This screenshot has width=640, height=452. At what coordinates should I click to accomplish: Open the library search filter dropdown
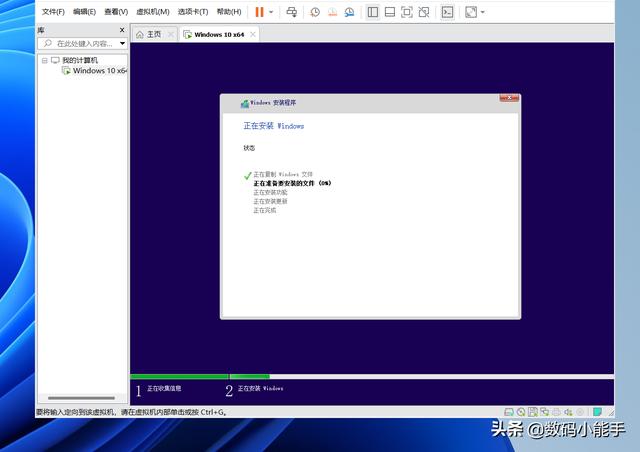point(122,43)
